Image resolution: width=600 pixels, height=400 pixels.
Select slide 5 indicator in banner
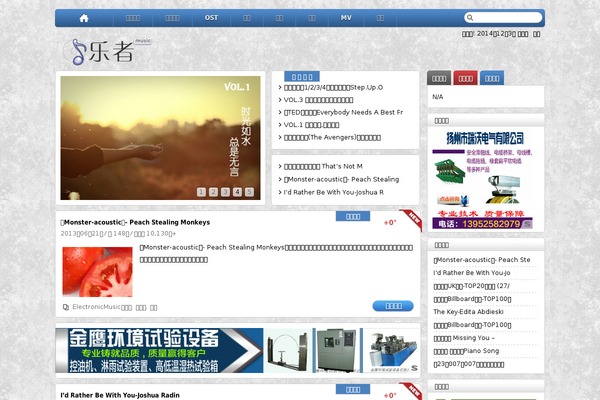[249, 192]
